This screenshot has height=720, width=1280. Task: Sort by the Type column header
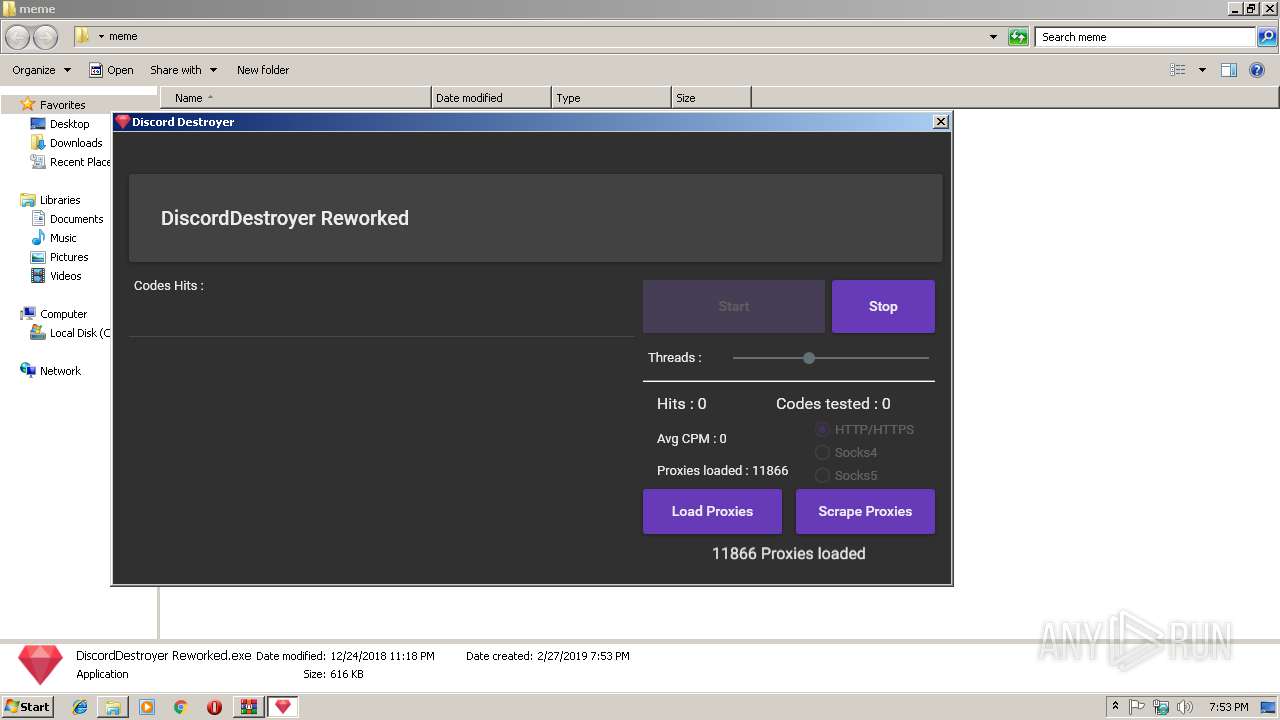pyautogui.click(x=611, y=98)
